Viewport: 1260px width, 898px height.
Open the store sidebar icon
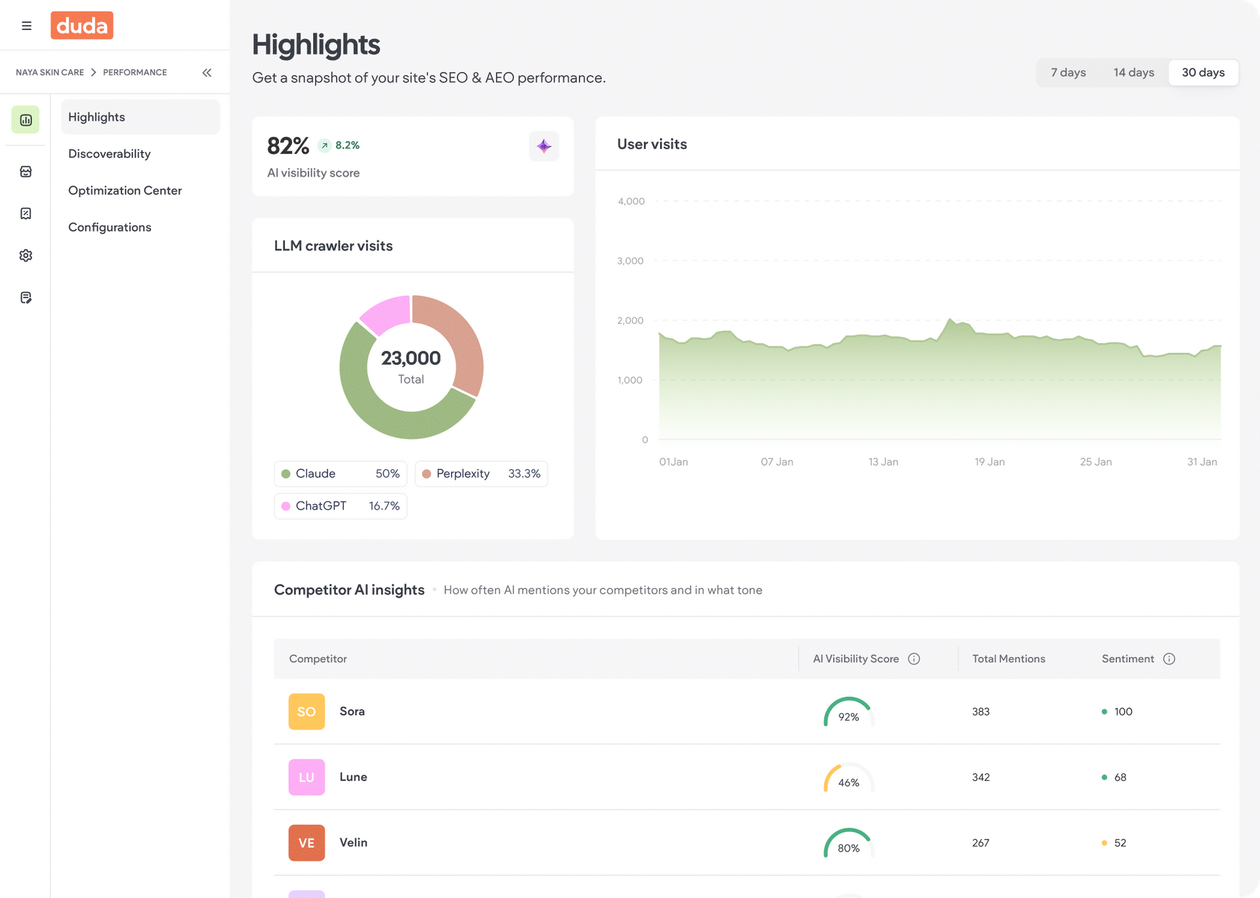point(26,172)
